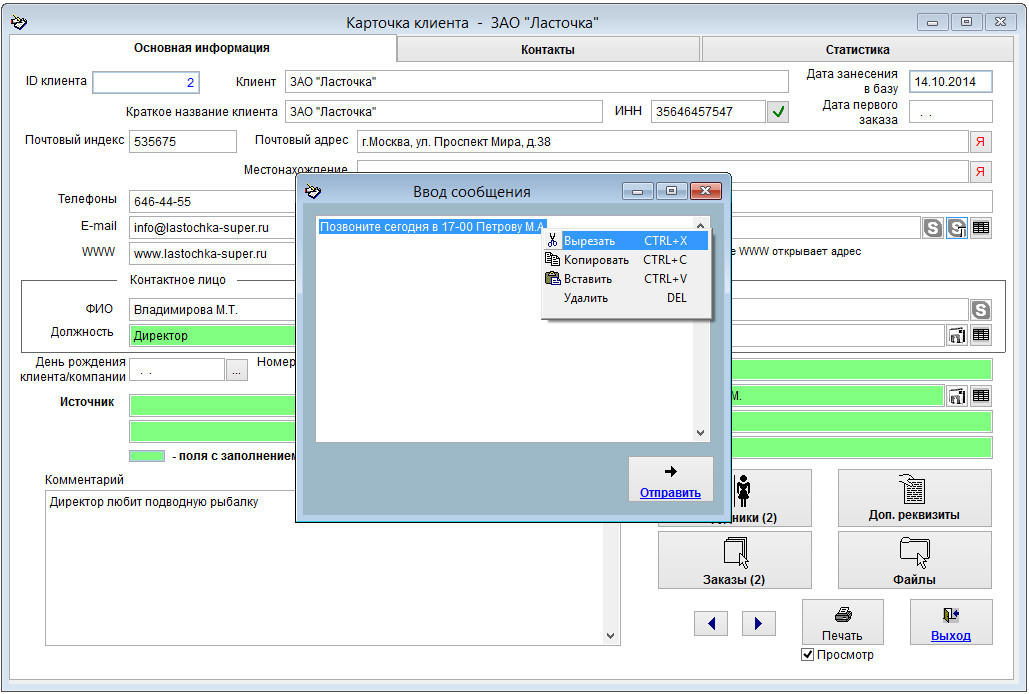The image size is (1029, 694).
Task: Click the contact ФИО field Владимирова М.Т.
Action: [x=213, y=310]
